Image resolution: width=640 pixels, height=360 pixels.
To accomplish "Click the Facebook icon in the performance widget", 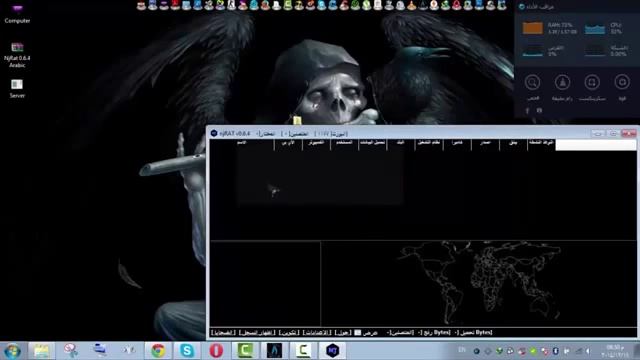I will coord(527,111).
